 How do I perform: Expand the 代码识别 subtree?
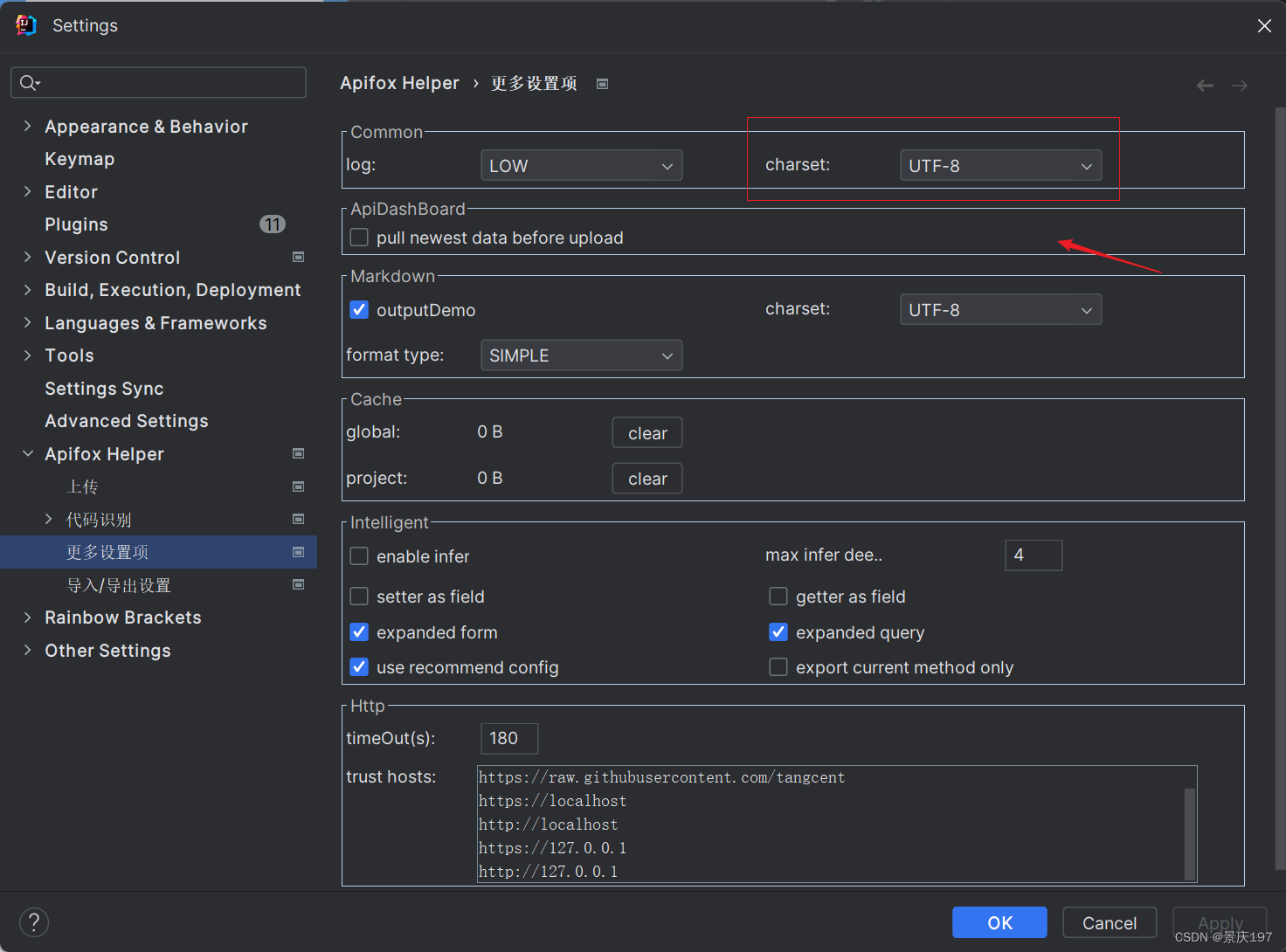point(49,519)
